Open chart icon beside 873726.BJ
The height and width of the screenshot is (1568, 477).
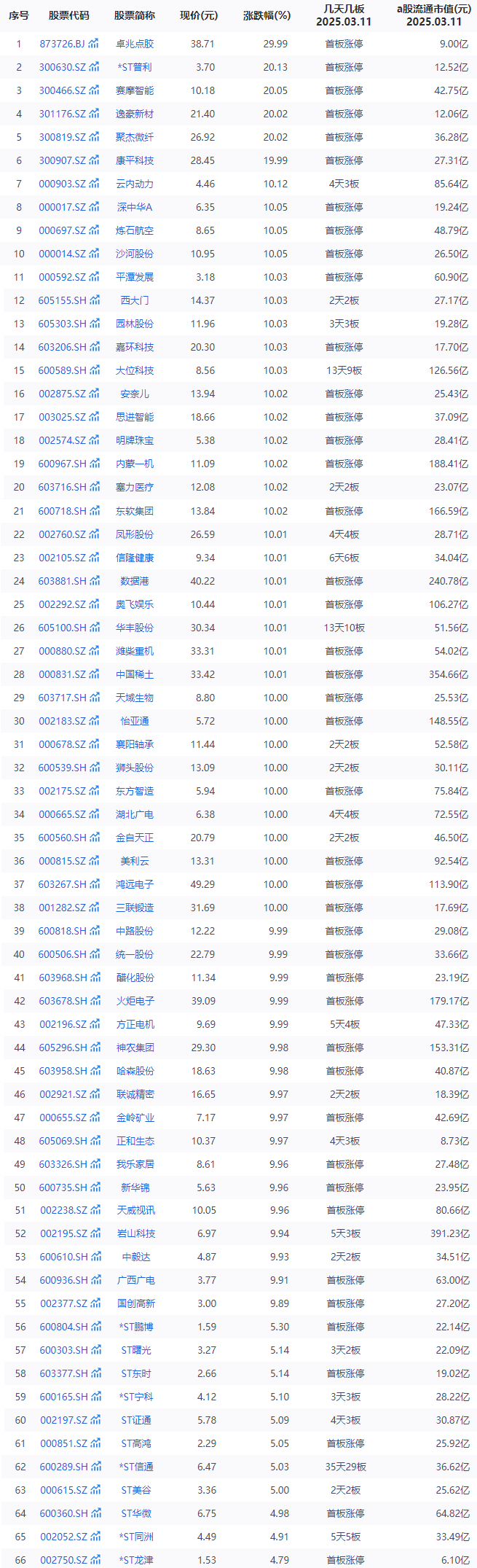click(x=93, y=44)
